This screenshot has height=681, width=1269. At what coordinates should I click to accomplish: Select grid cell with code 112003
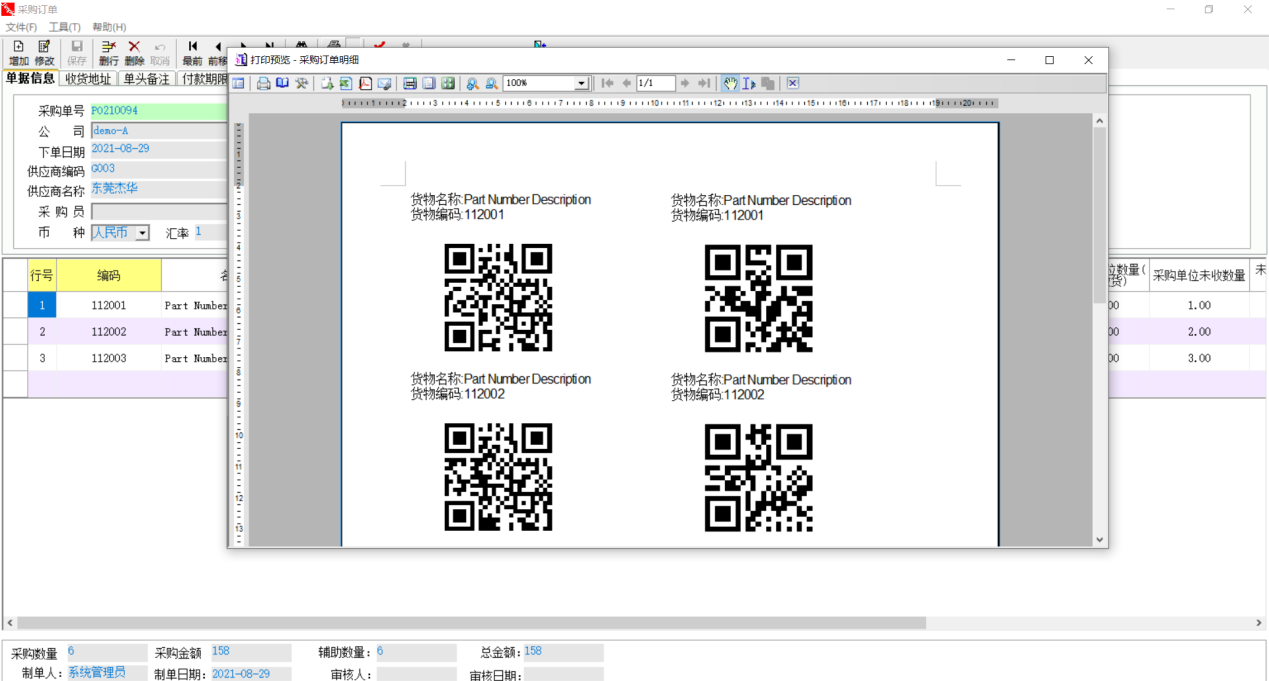(x=109, y=358)
